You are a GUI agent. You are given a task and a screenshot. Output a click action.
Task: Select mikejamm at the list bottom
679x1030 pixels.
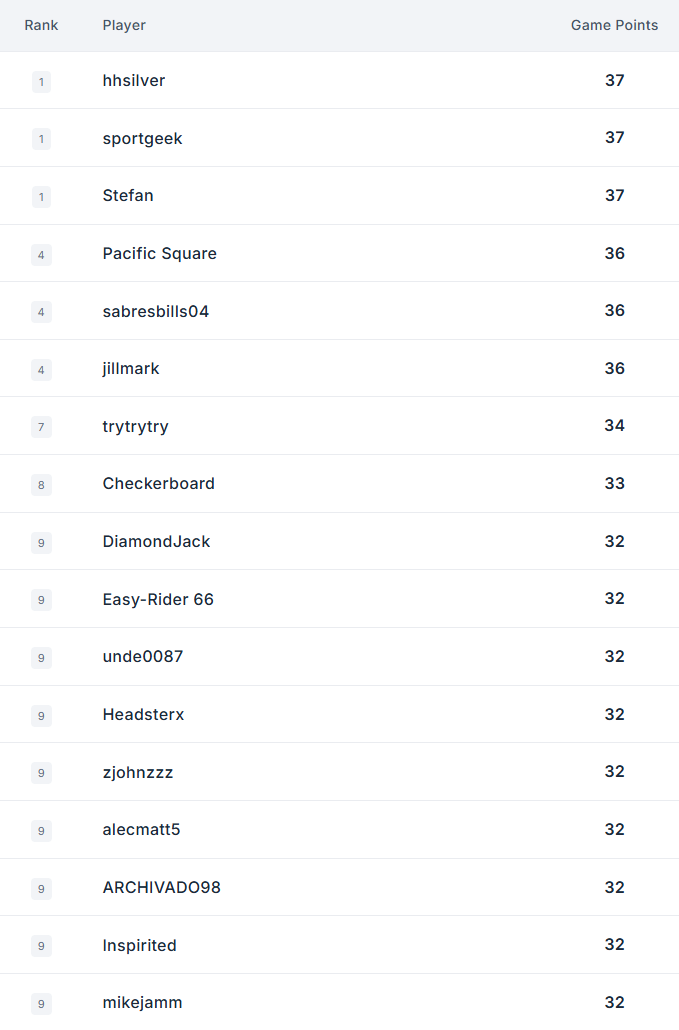(x=142, y=1002)
